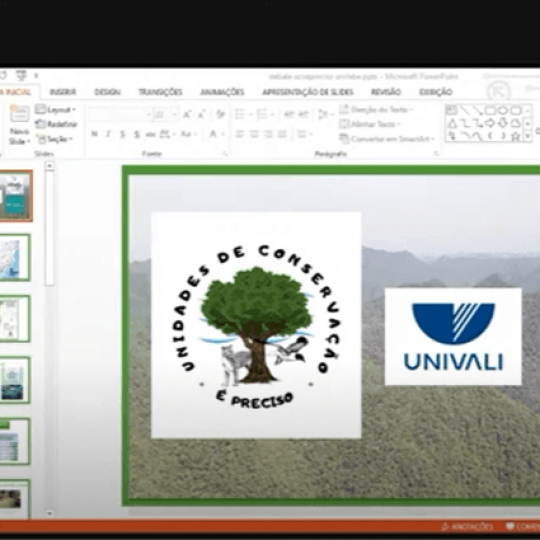This screenshot has width=540, height=540.
Task: Open Apresentação de Slides tab
Action: pos(308,92)
